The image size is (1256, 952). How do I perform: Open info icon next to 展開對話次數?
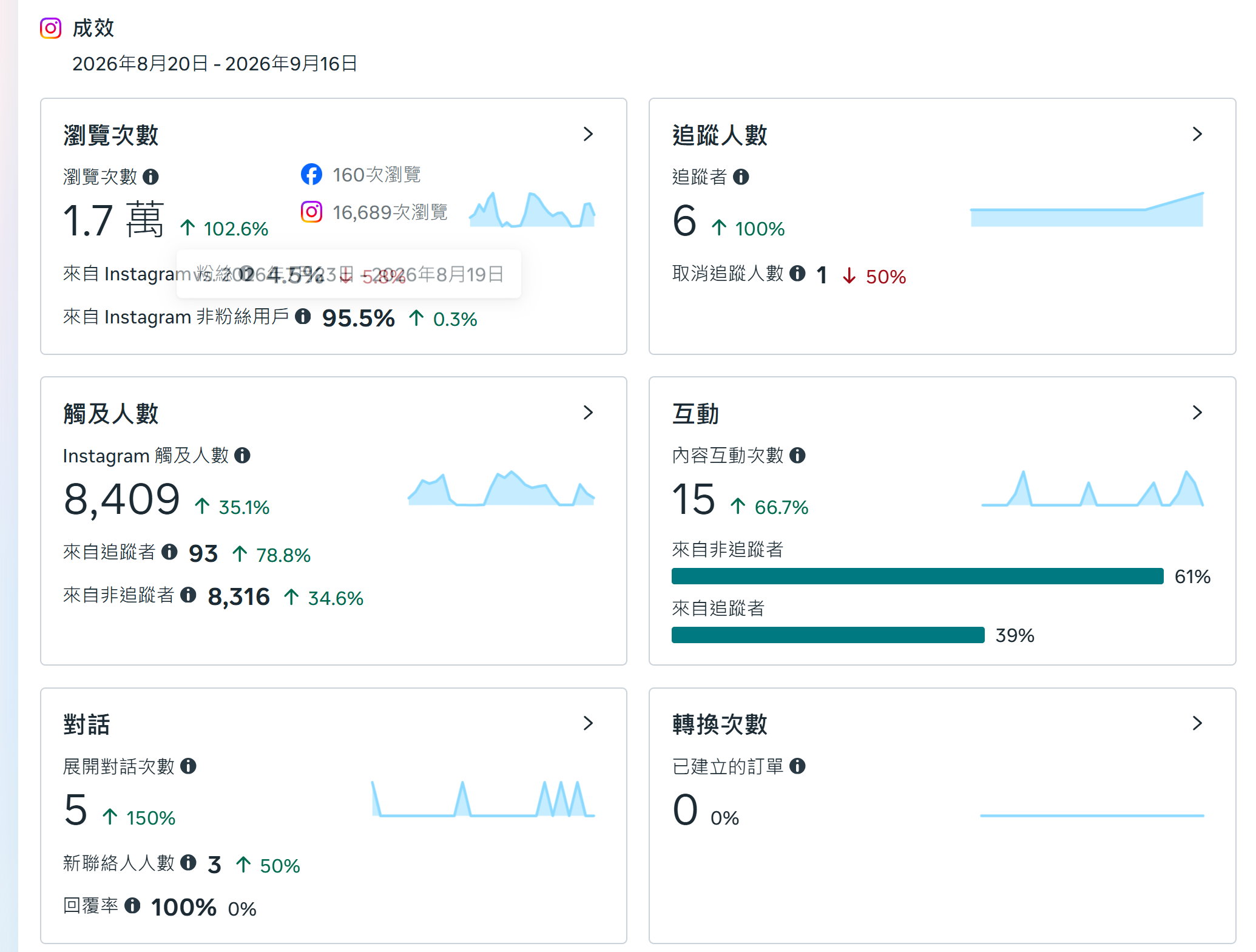(x=188, y=766)
